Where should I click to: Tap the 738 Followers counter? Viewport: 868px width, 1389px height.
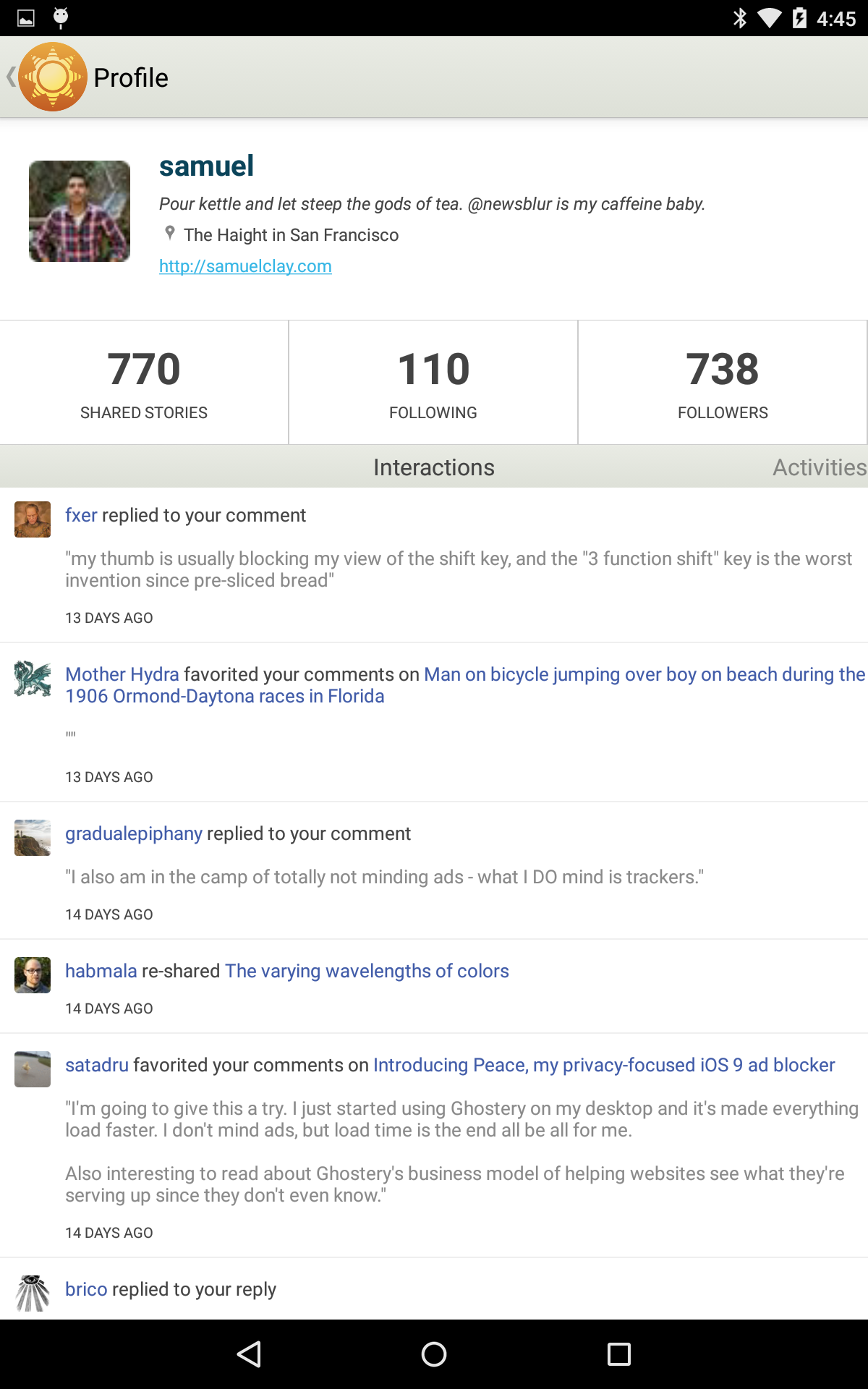[x=723, y=383]
